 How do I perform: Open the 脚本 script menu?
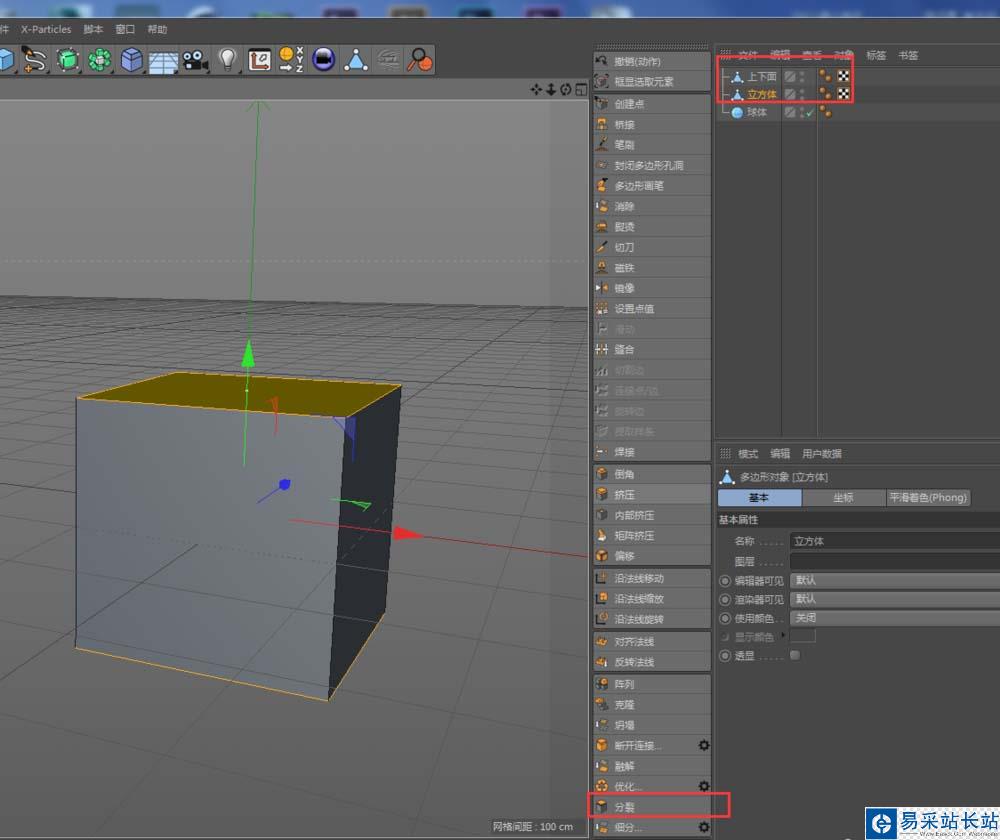(93, 29)
